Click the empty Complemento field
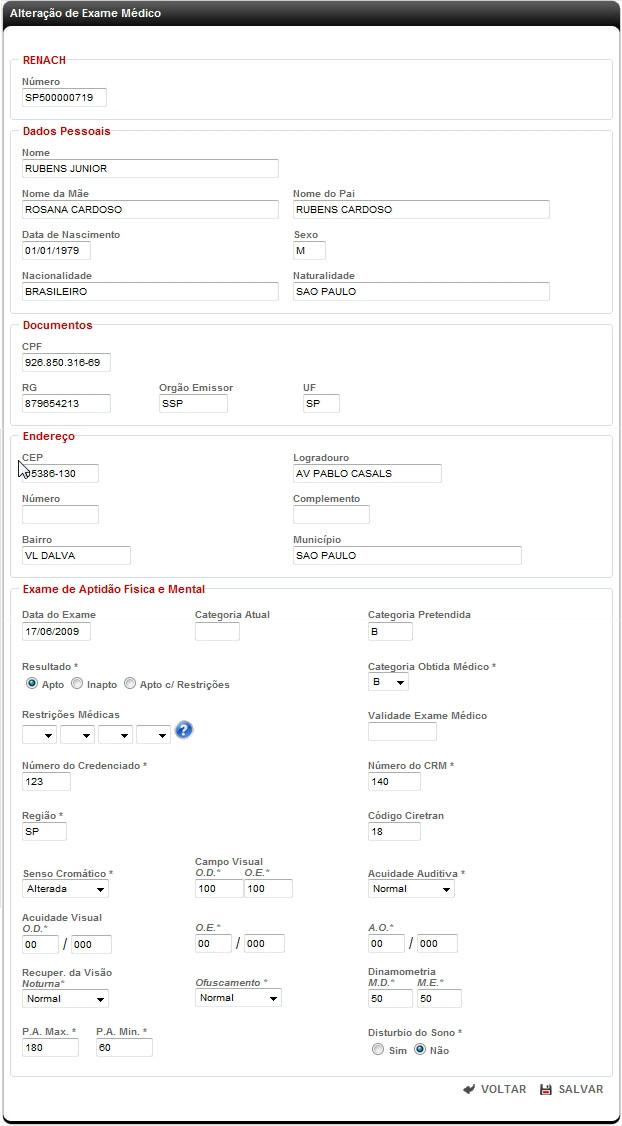 tap(331, 515)
